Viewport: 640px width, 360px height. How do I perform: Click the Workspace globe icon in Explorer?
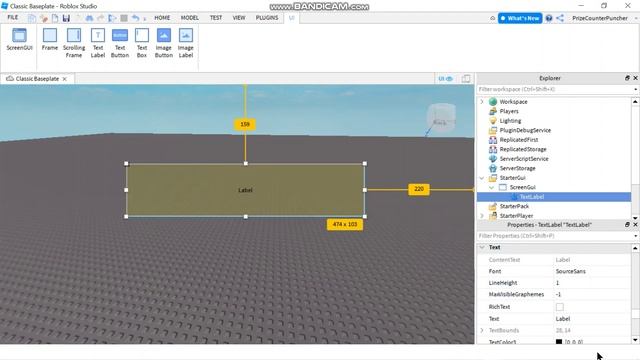click(x=493, y=102)
